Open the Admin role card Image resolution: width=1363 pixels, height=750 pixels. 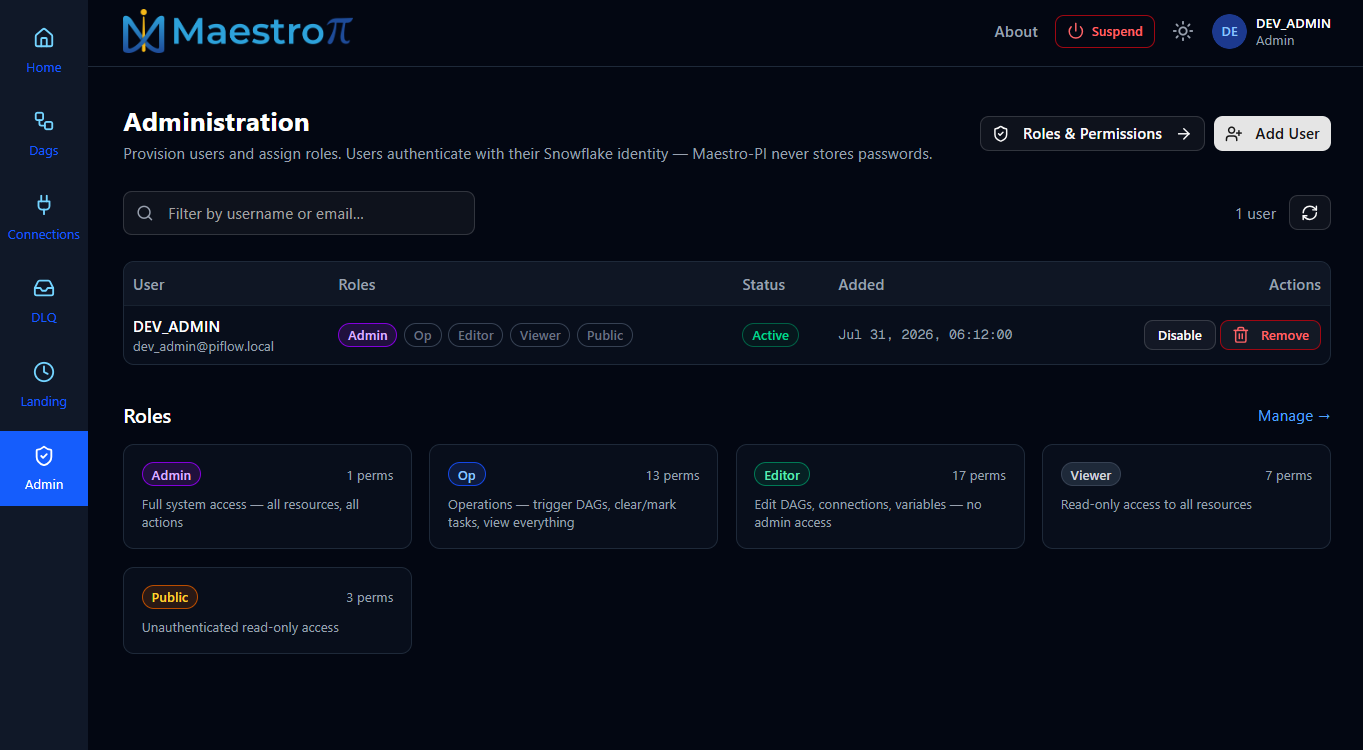[267, 496]
